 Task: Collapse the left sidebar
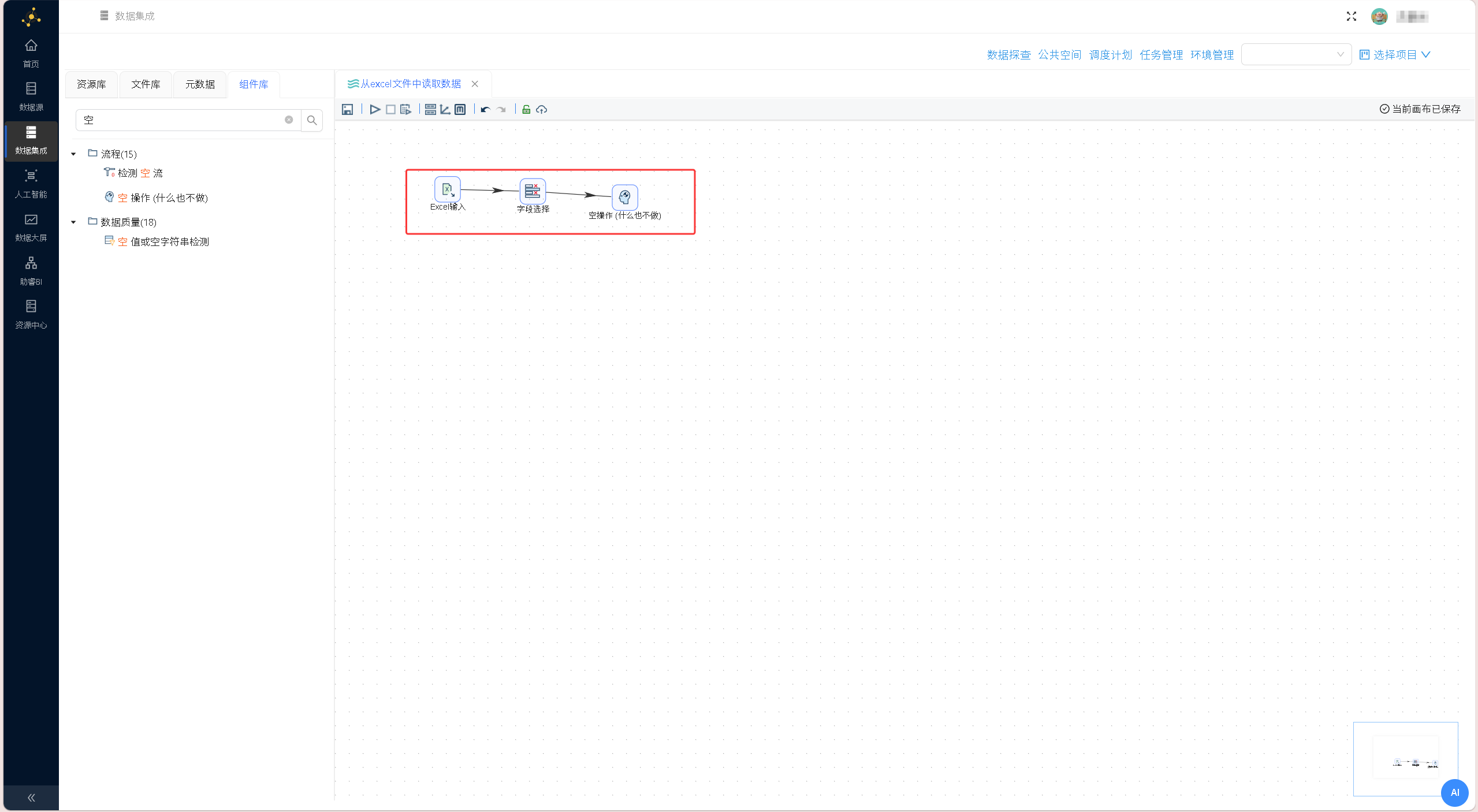31,798
